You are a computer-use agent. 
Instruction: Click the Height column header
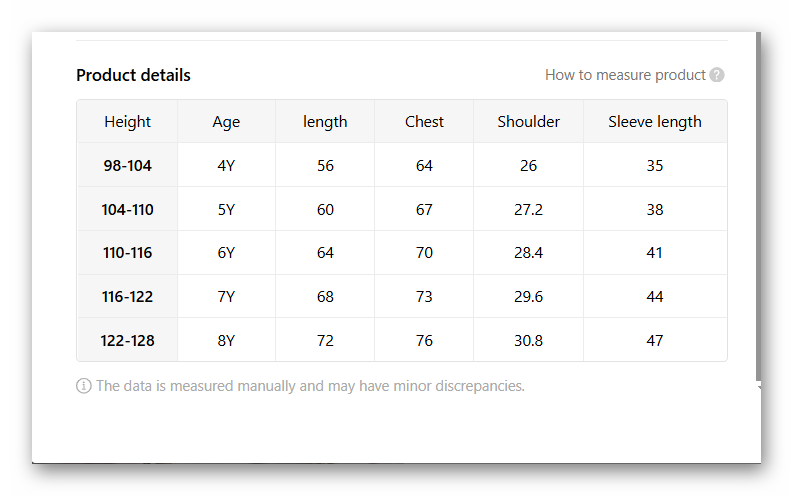pyautogui.click(x=127, y=122)
